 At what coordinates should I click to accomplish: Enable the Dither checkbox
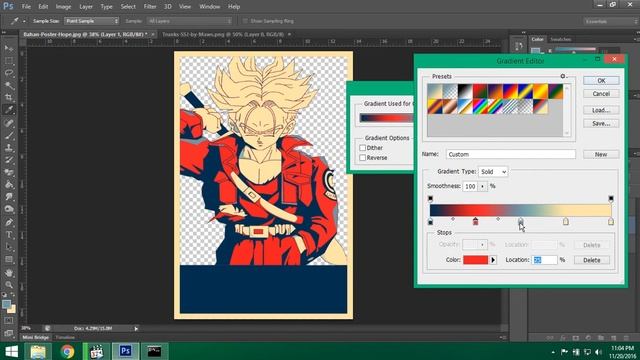[x=362, y=148]
